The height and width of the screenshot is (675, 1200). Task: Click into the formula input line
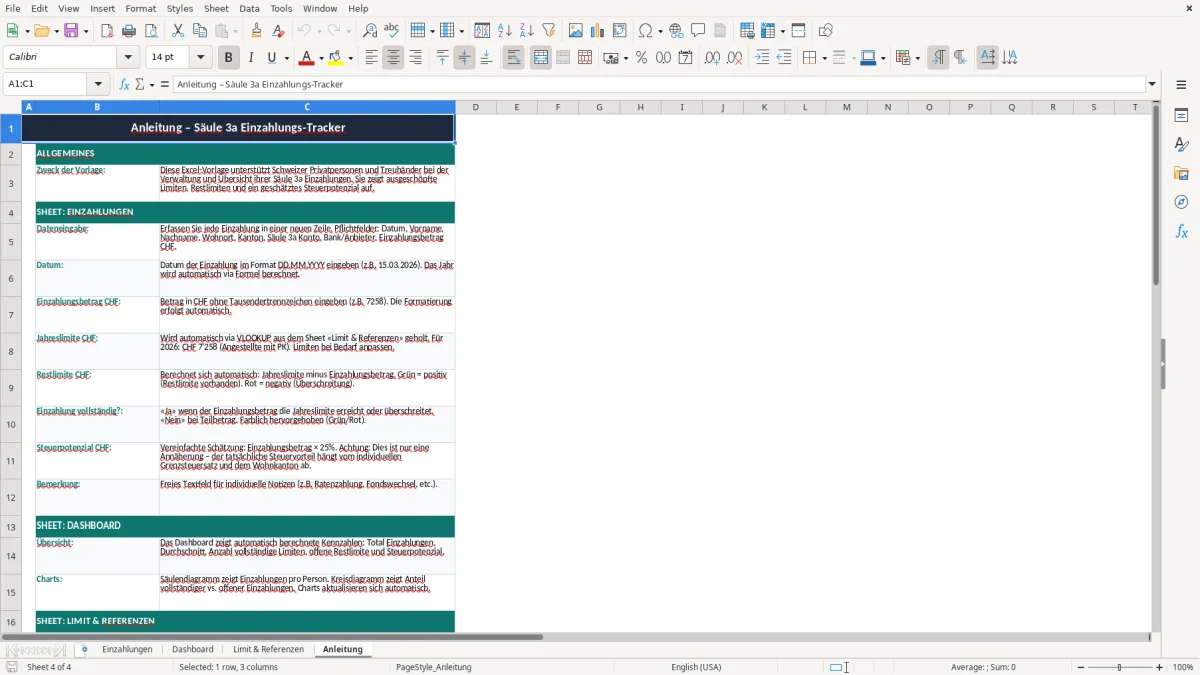tap(659, 84)
